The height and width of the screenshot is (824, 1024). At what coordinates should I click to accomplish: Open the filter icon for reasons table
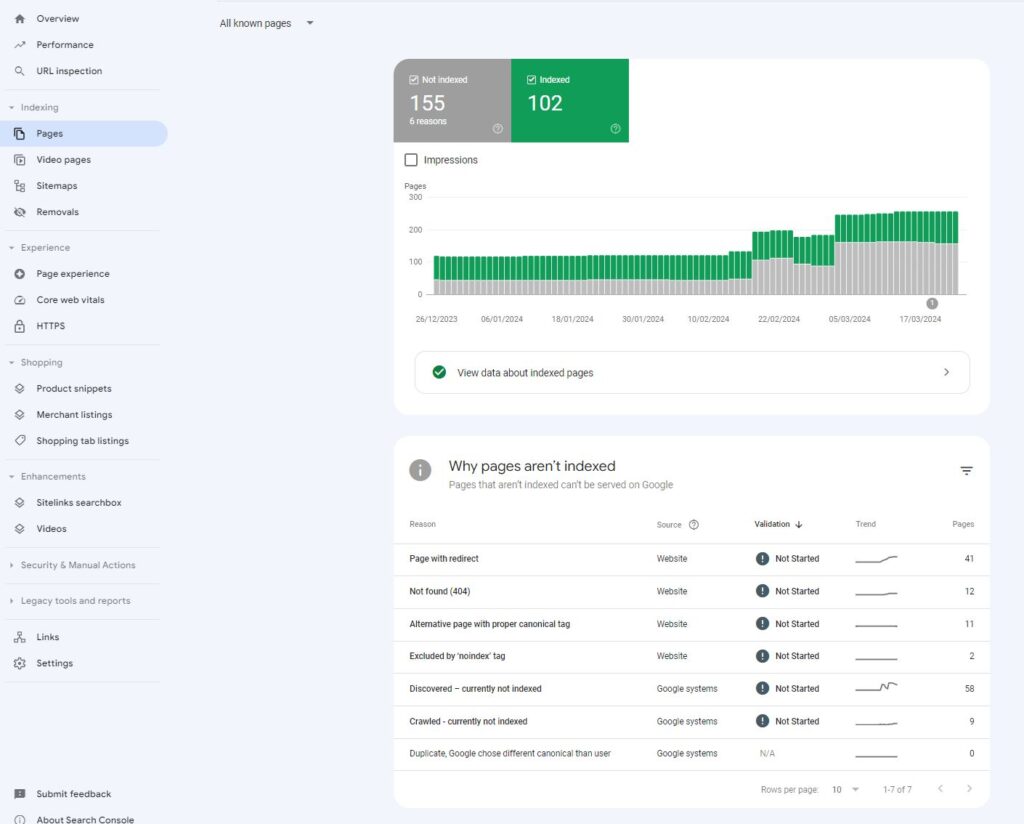967,471
